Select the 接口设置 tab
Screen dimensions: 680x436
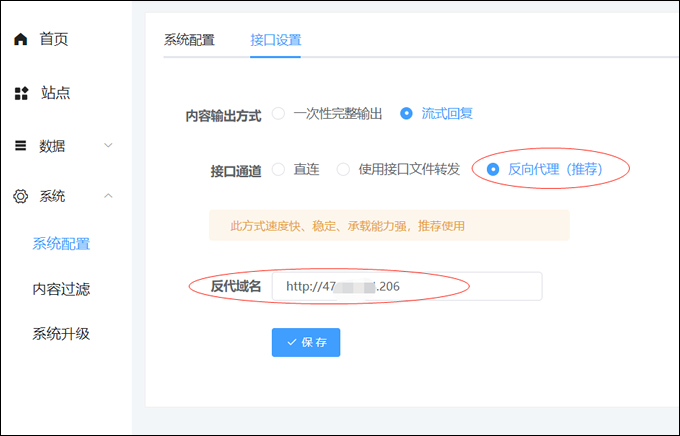click(x=275, y=40)
